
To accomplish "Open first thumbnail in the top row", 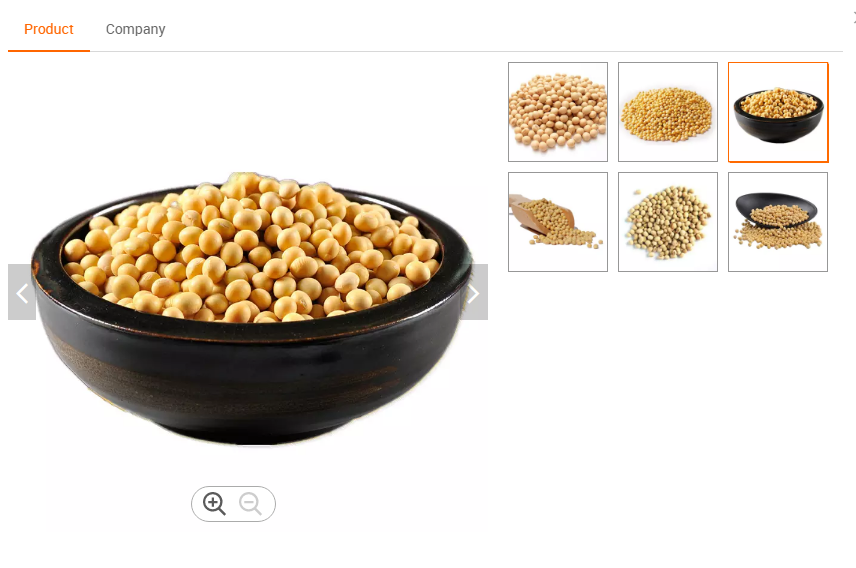I will pyautogui.click(x=558, y=112).
